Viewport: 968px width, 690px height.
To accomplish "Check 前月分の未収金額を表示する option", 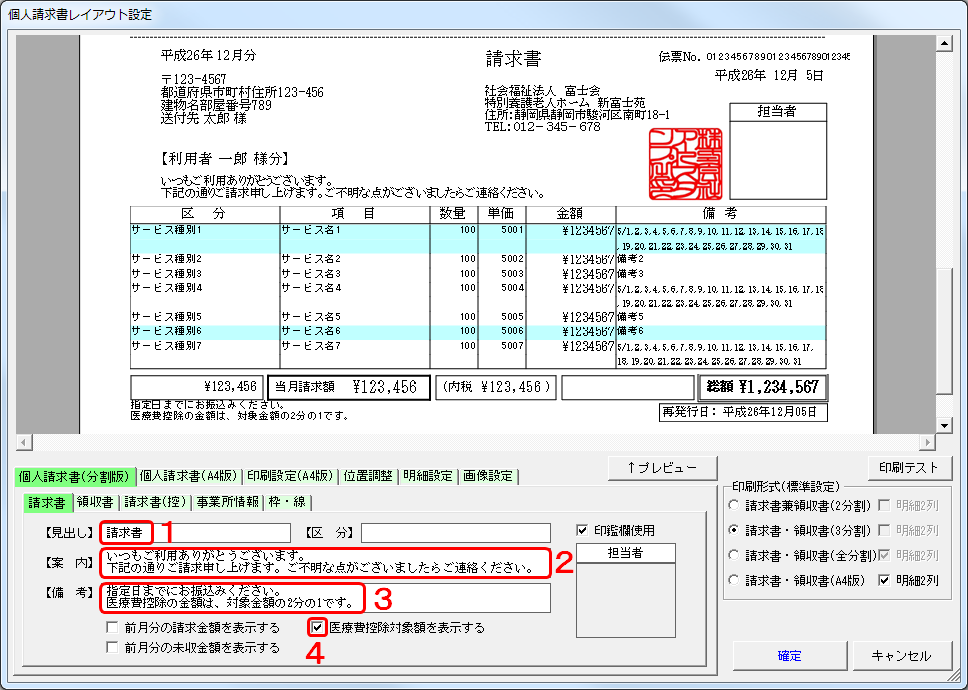I will (114, 648).
